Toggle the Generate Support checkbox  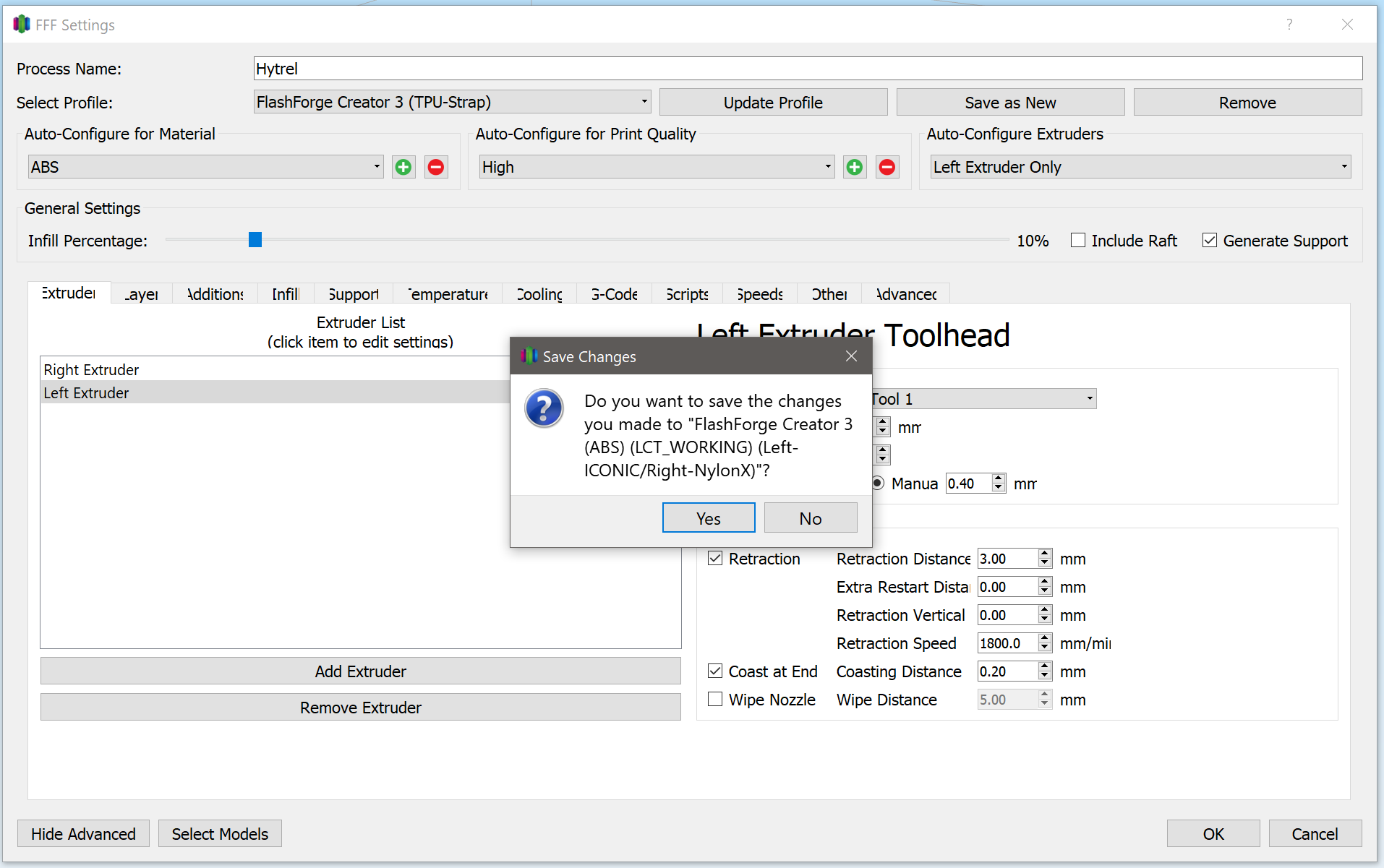pos(1210,240)
